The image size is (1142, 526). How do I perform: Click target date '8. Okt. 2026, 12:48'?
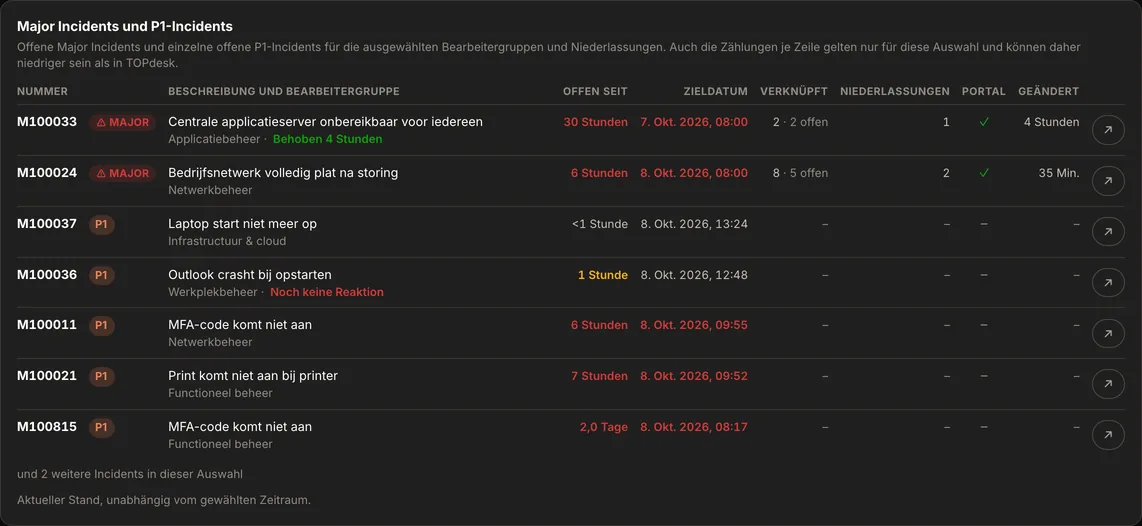[x=694, y=275]
